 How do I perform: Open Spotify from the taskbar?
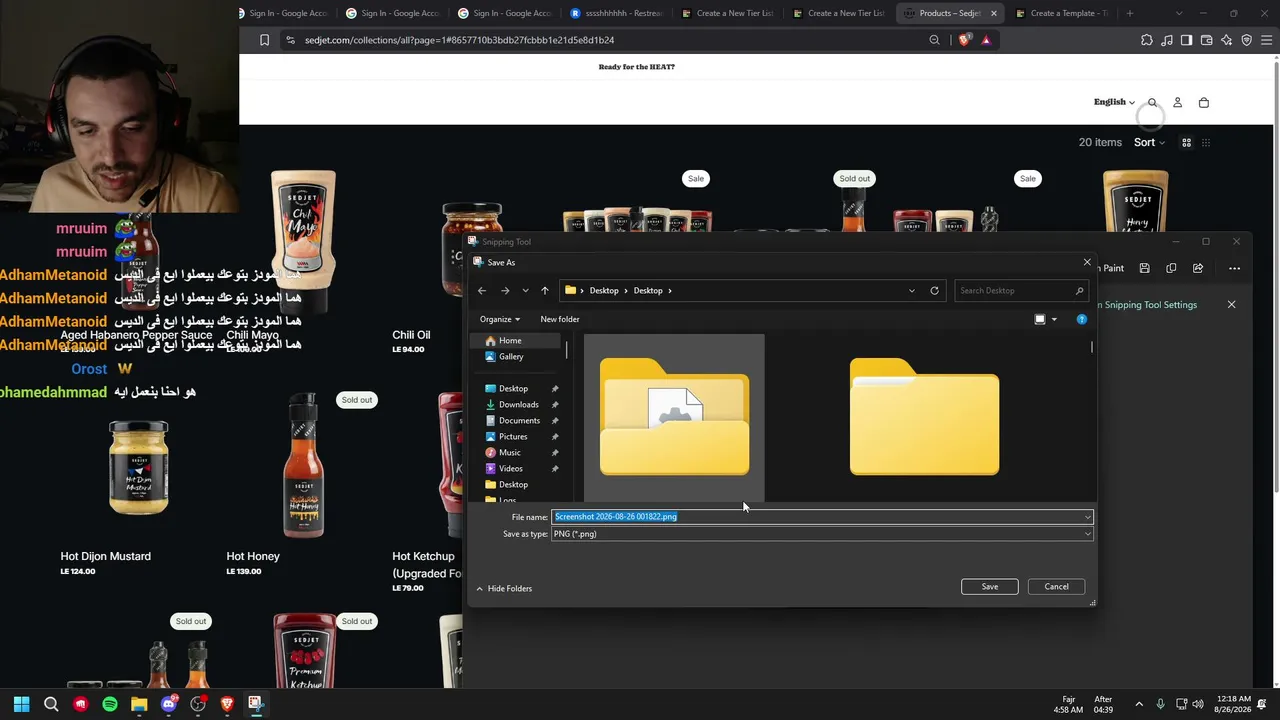pyautogui.click(x=110, y=704)
